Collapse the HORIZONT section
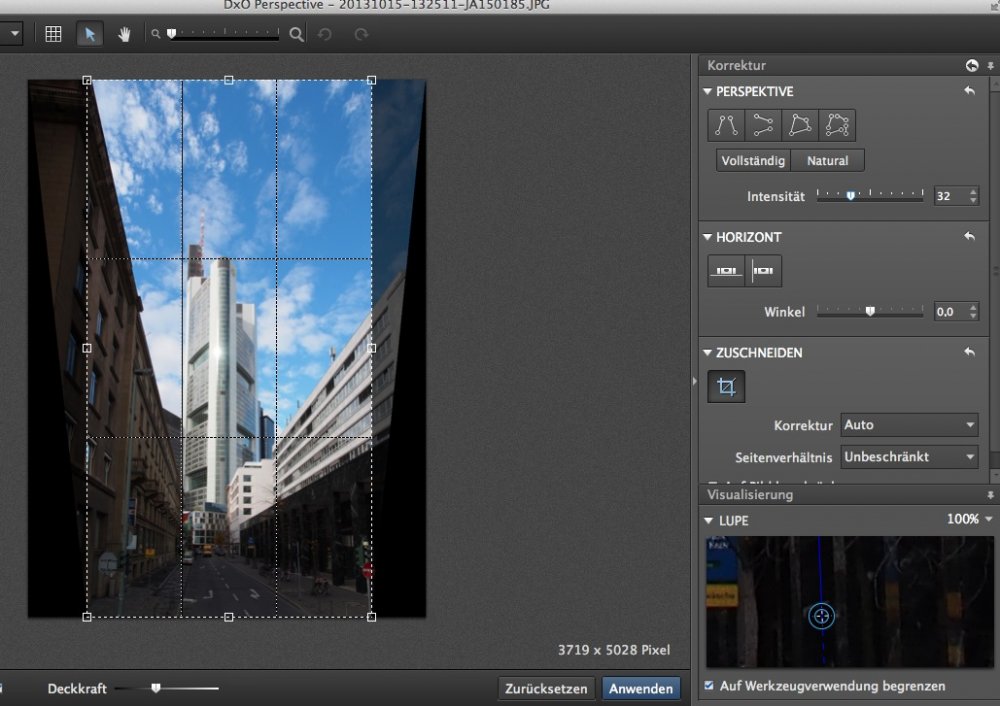This screenshot has width=1000, height=706. pyautogui.click(x=708, y=238)
